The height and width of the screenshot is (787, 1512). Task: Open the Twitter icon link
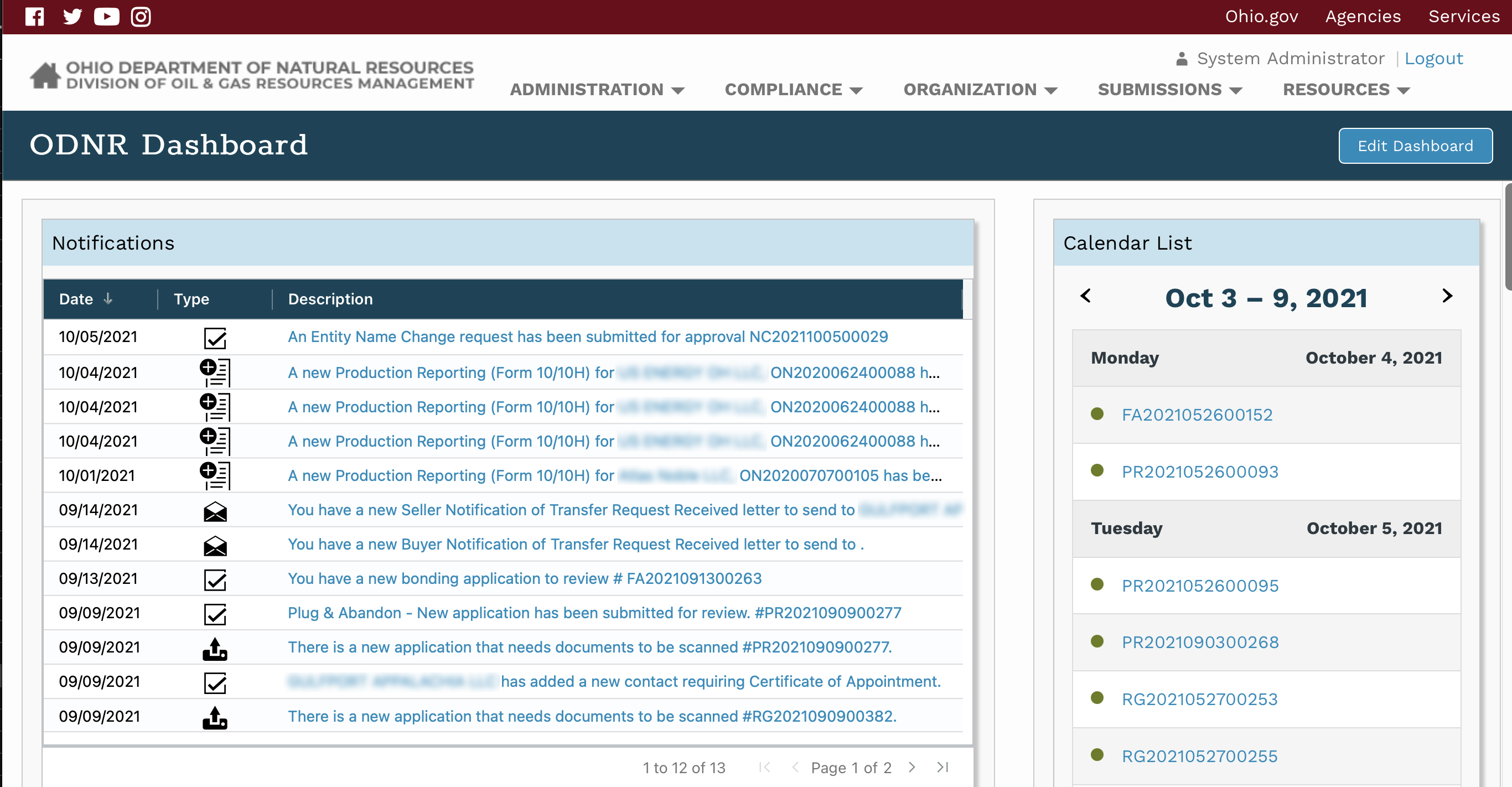(72, 17)
